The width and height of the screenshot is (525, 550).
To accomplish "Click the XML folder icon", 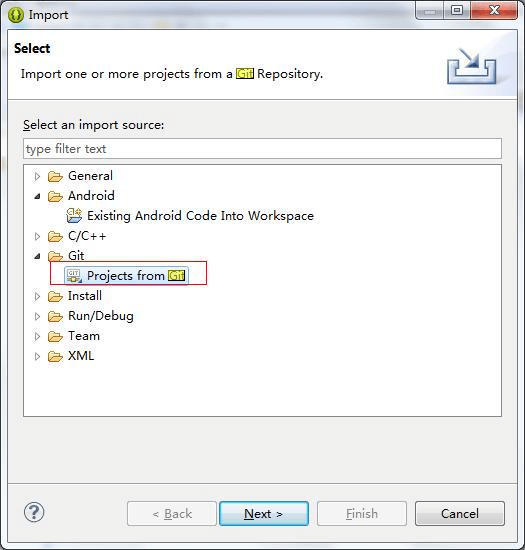I will coord(55,356).
